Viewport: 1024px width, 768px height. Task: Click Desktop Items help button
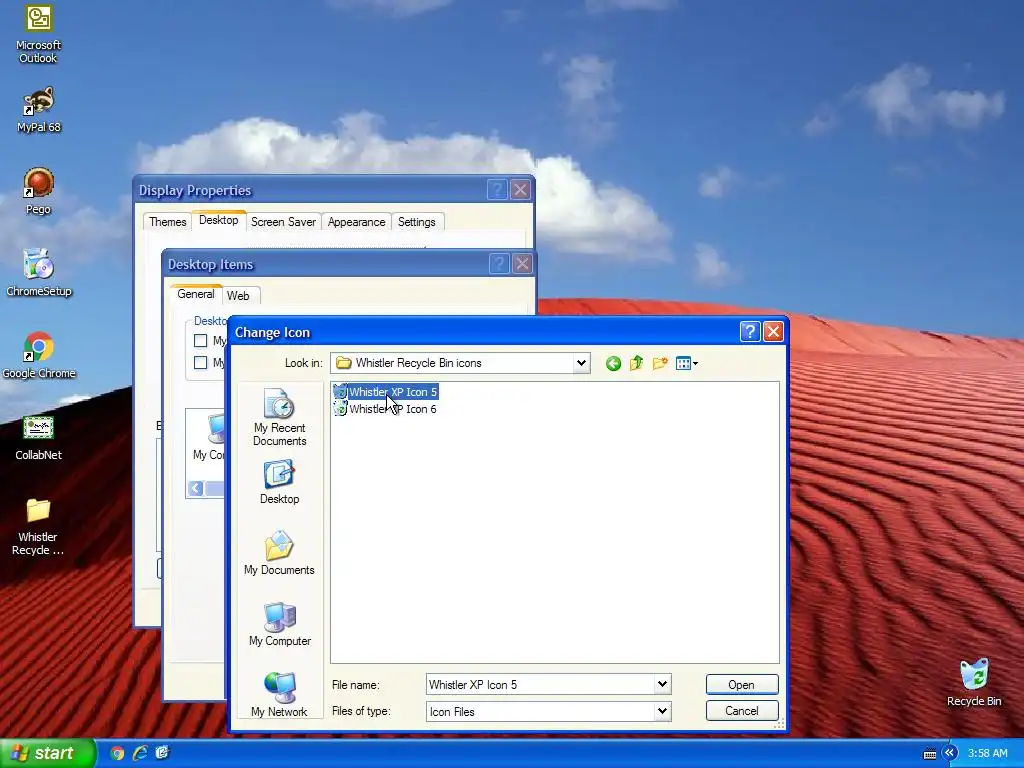499,264
